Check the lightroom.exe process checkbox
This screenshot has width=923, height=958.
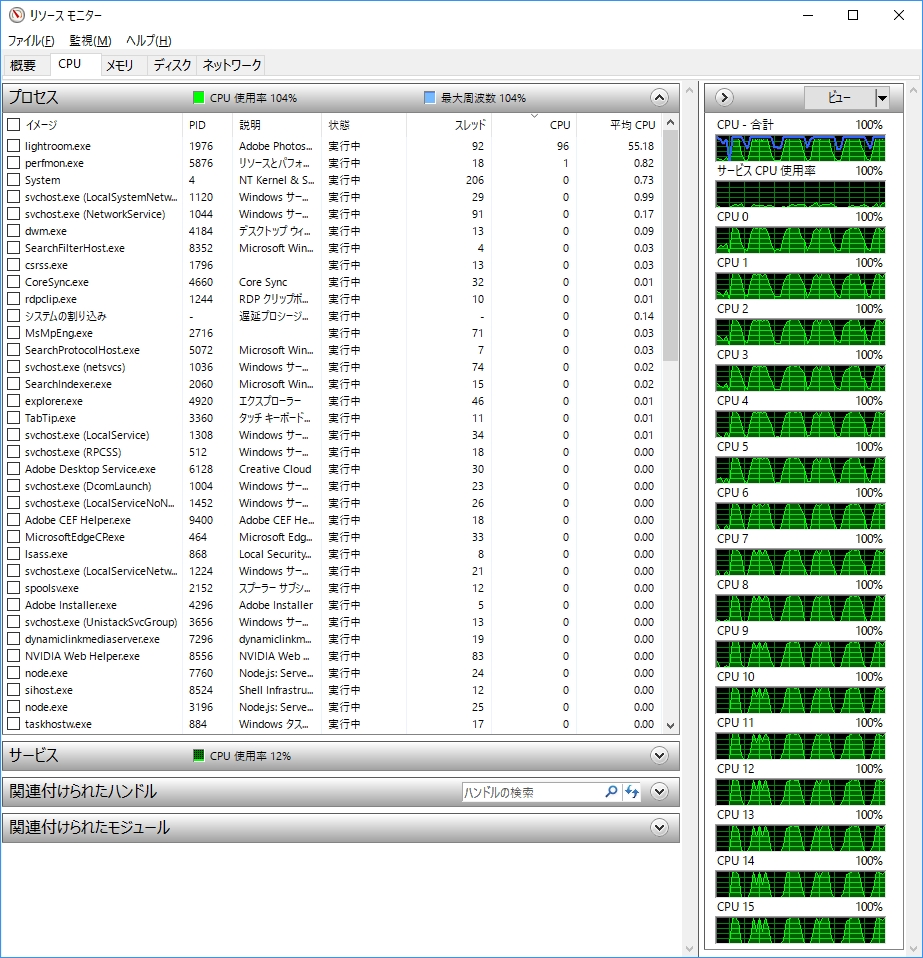pyautogui.click(x=13, y=145)
